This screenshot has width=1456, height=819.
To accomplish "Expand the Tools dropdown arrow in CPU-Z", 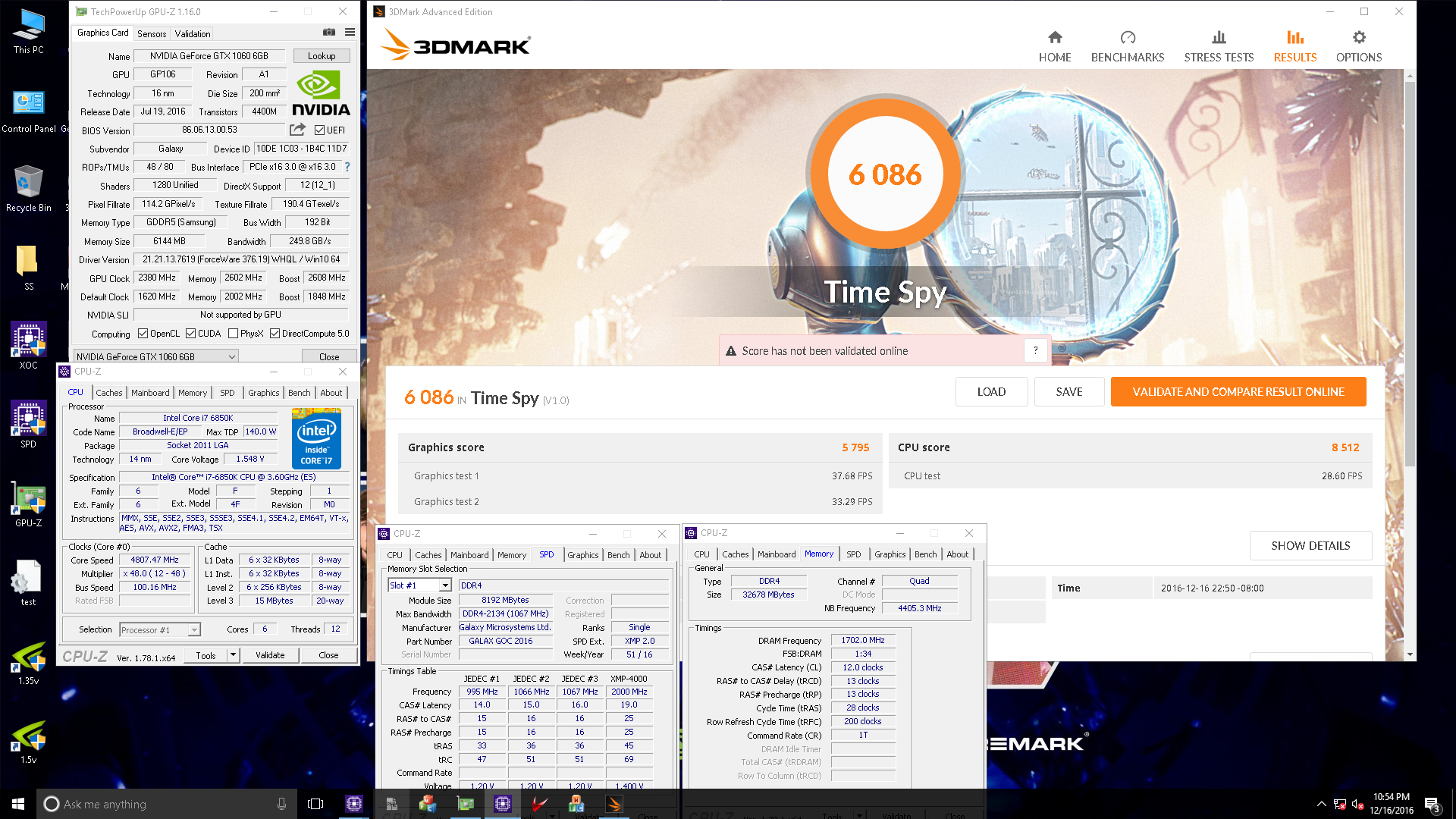I will coord(233,655).
